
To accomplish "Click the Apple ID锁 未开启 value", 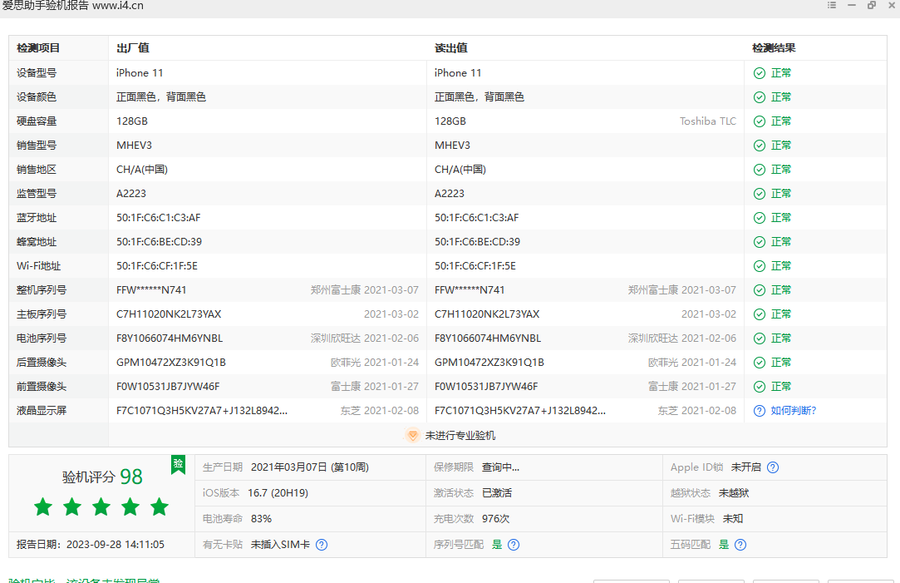I will coord(746,467).
